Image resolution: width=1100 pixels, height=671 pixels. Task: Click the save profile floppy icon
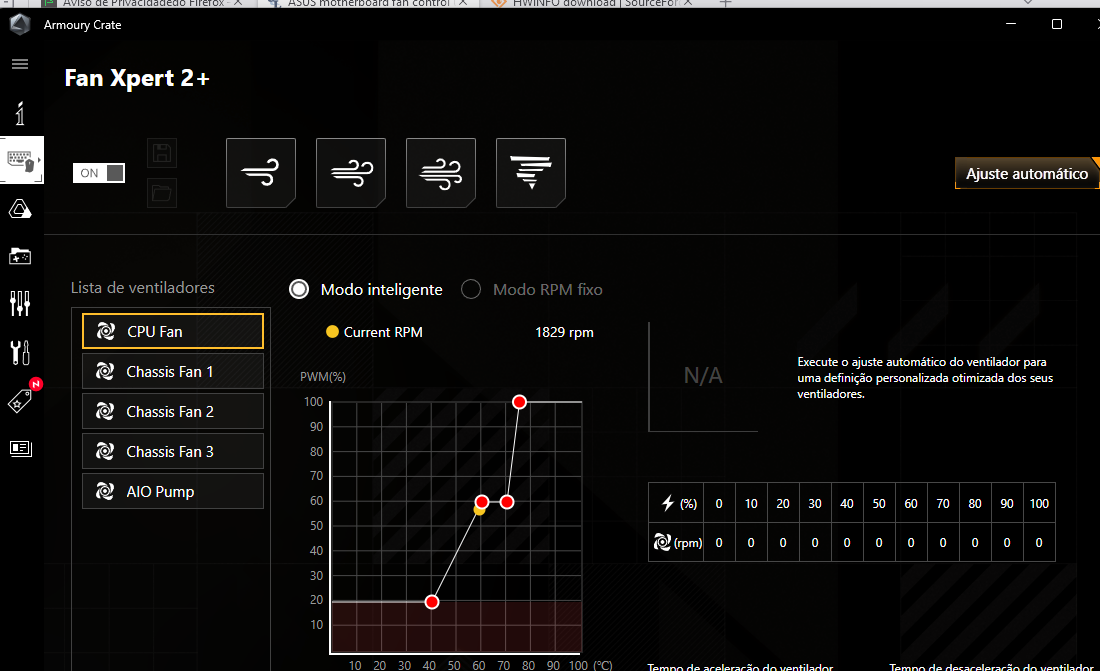[162, 153]
